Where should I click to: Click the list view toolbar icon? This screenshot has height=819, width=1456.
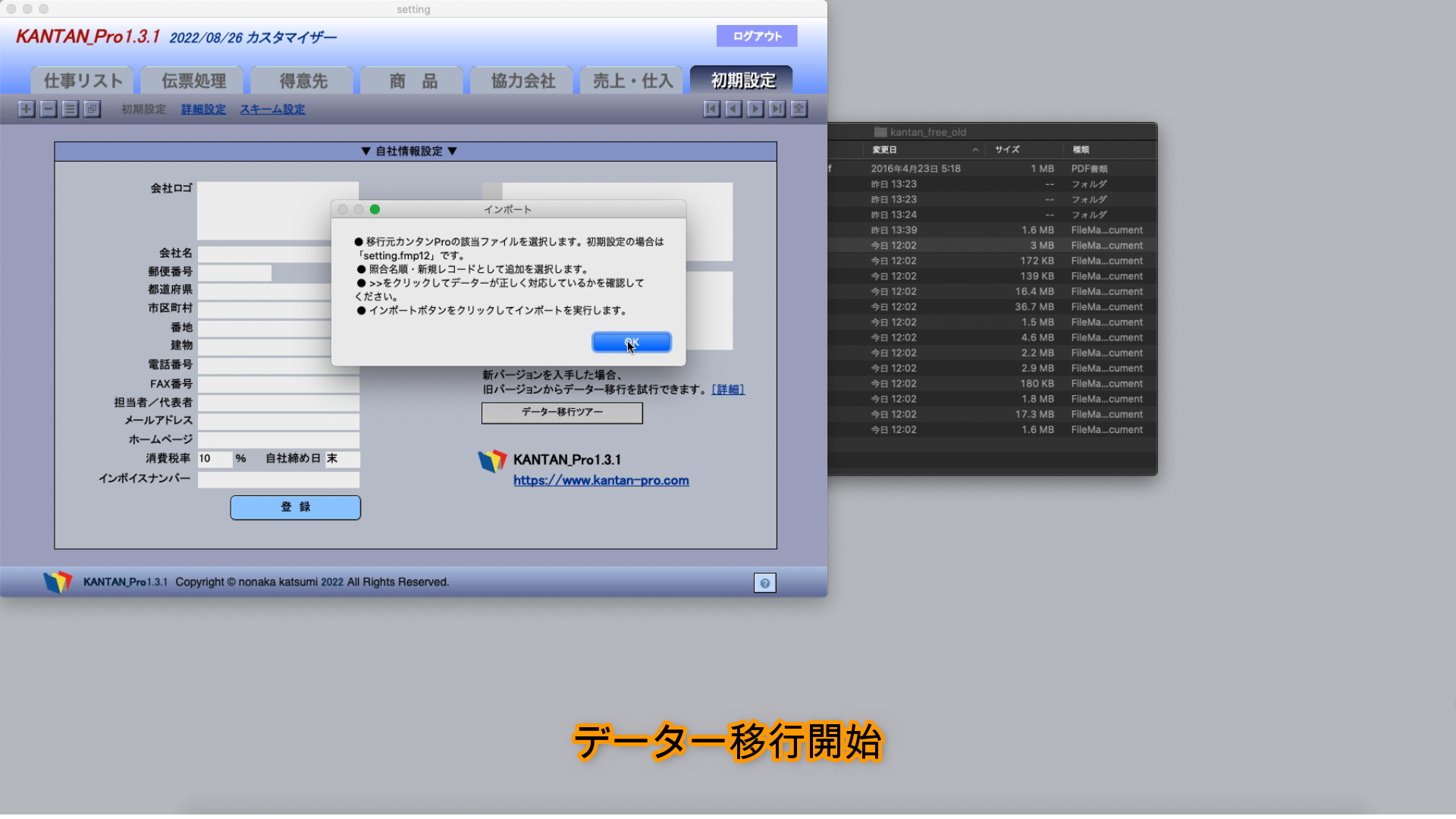(x=71, y=109)
